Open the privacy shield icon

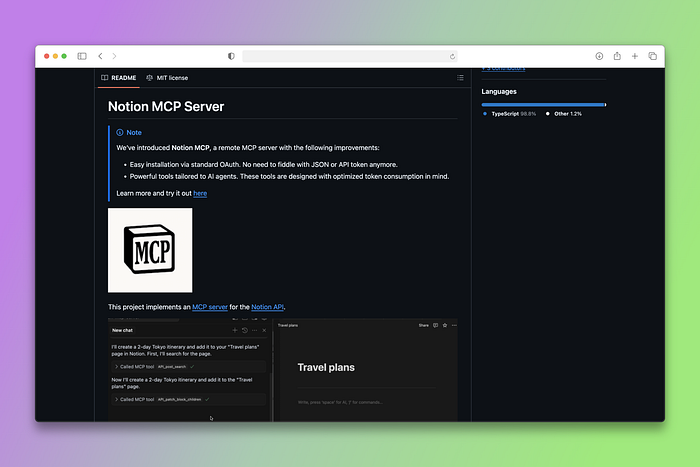click(x=231, y=56)
